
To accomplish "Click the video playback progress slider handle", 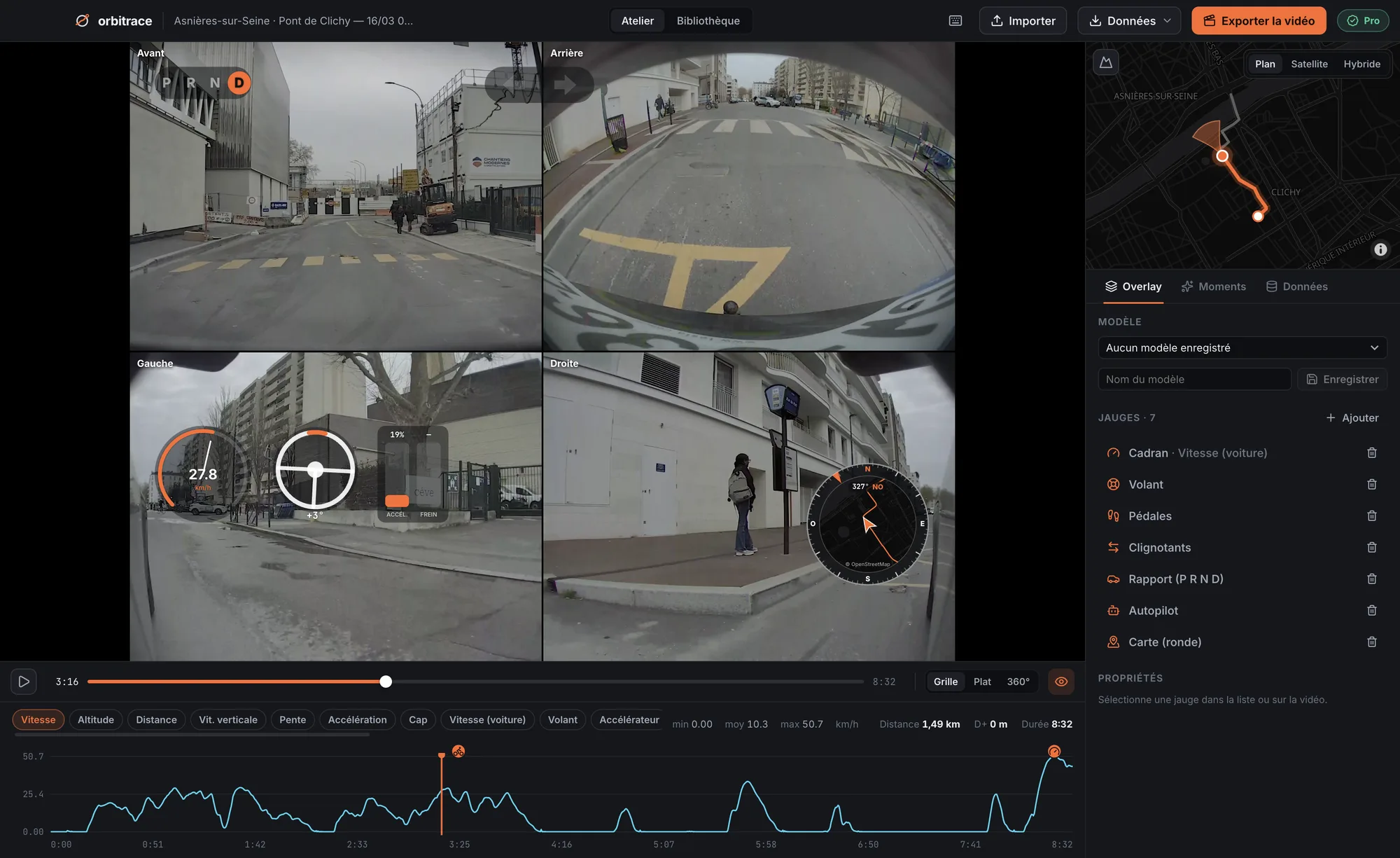I will (386, 681).
